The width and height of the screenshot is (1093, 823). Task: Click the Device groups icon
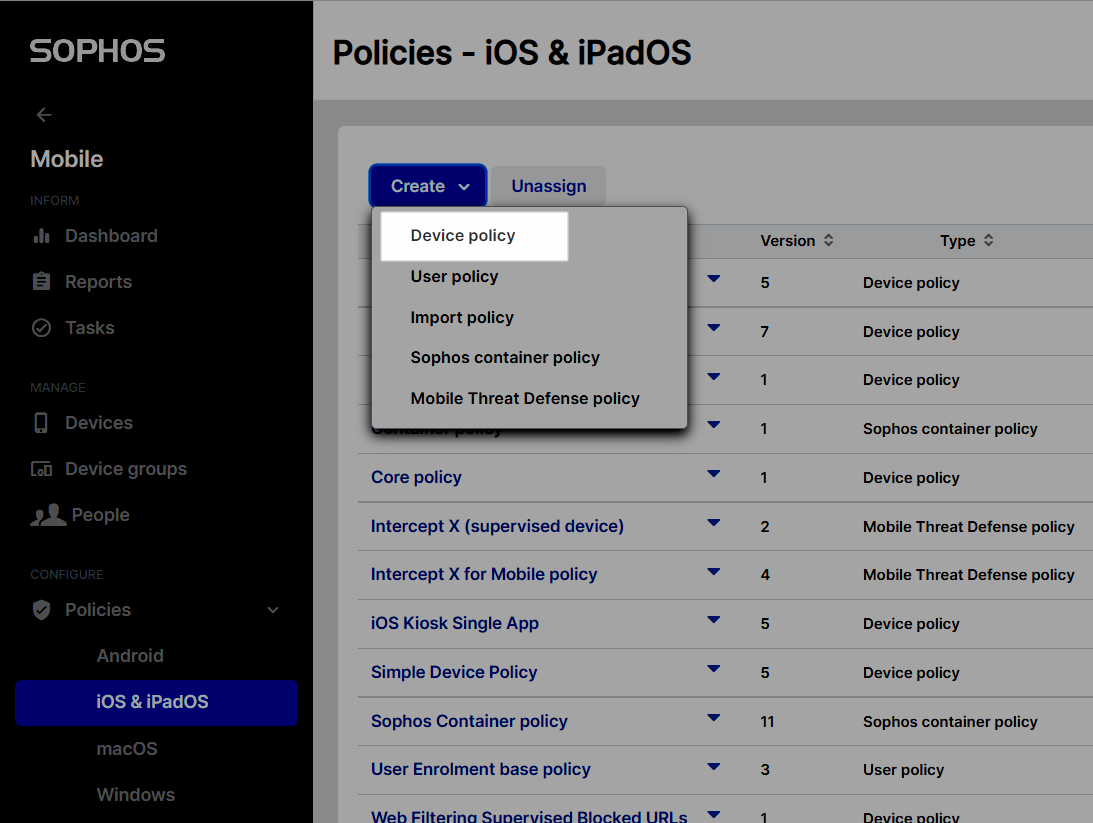tap(41, 469)
